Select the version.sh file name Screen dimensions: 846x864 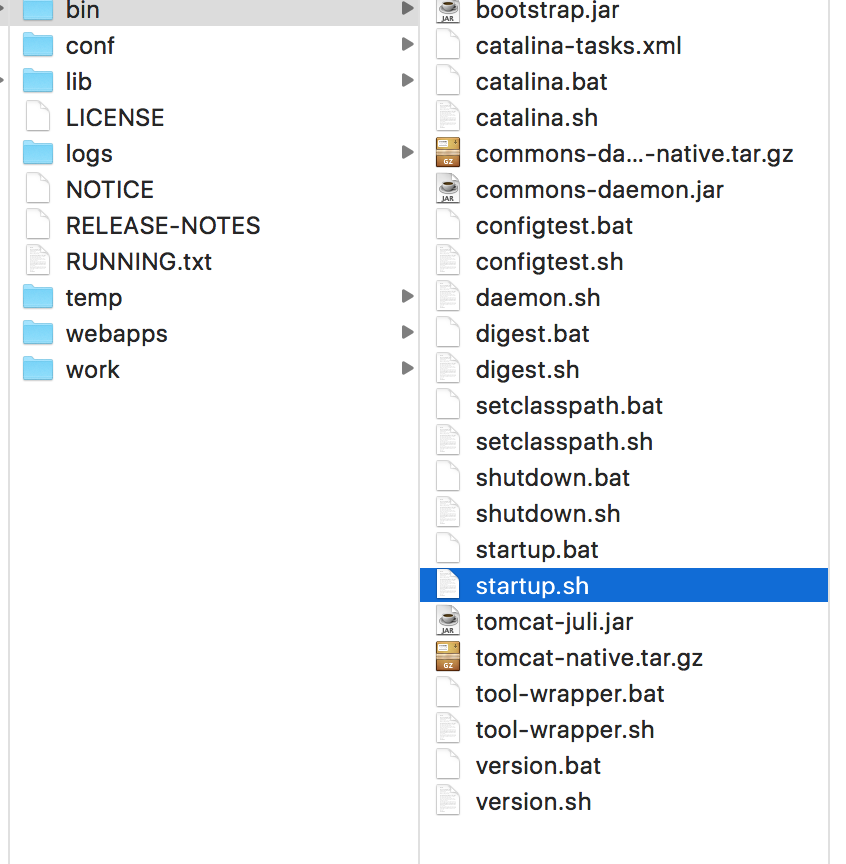[534, 802]
